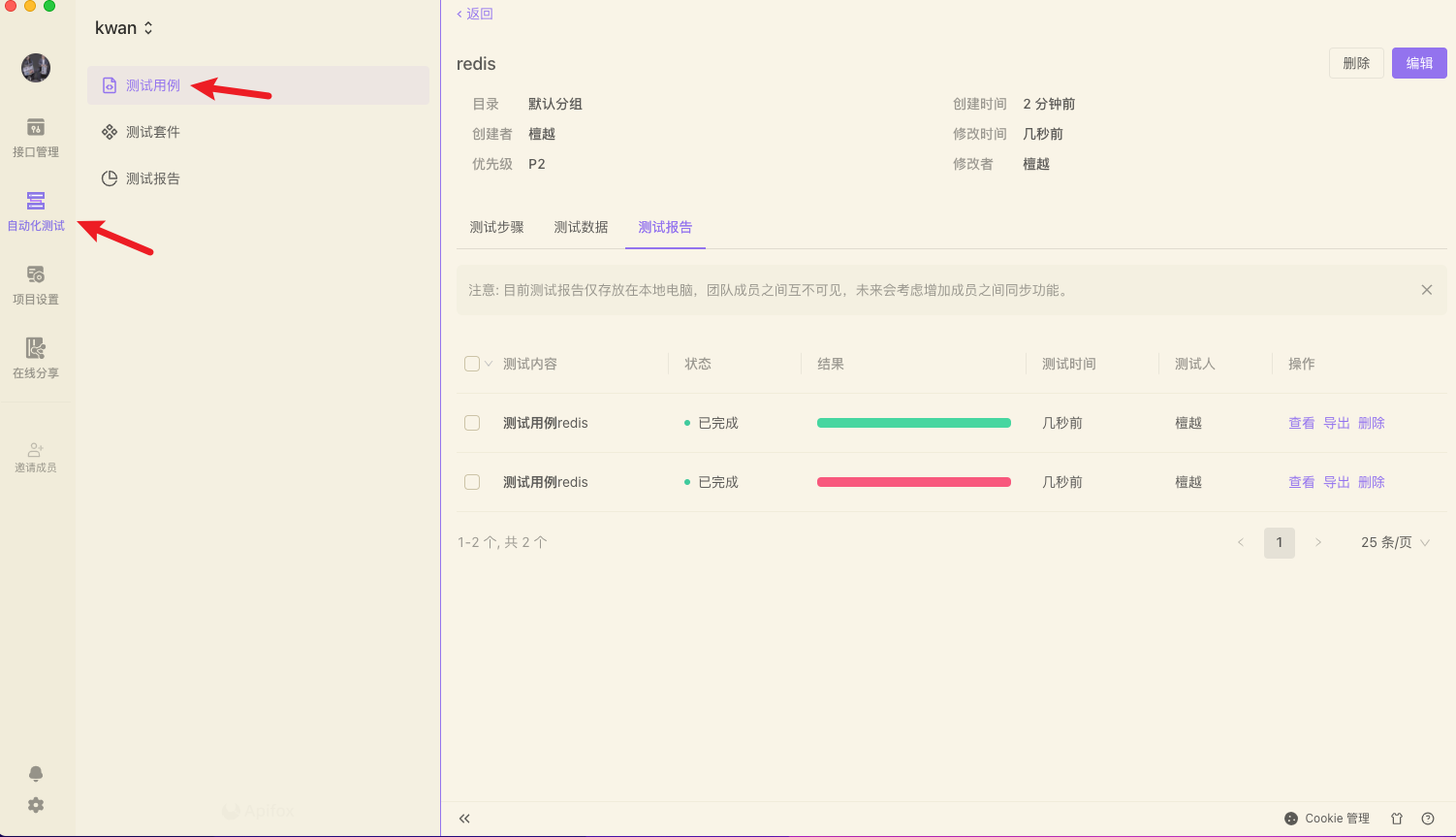Dismiss the notice banner
This screenshot has width=1456, height=837.
tap(1427, 290)
